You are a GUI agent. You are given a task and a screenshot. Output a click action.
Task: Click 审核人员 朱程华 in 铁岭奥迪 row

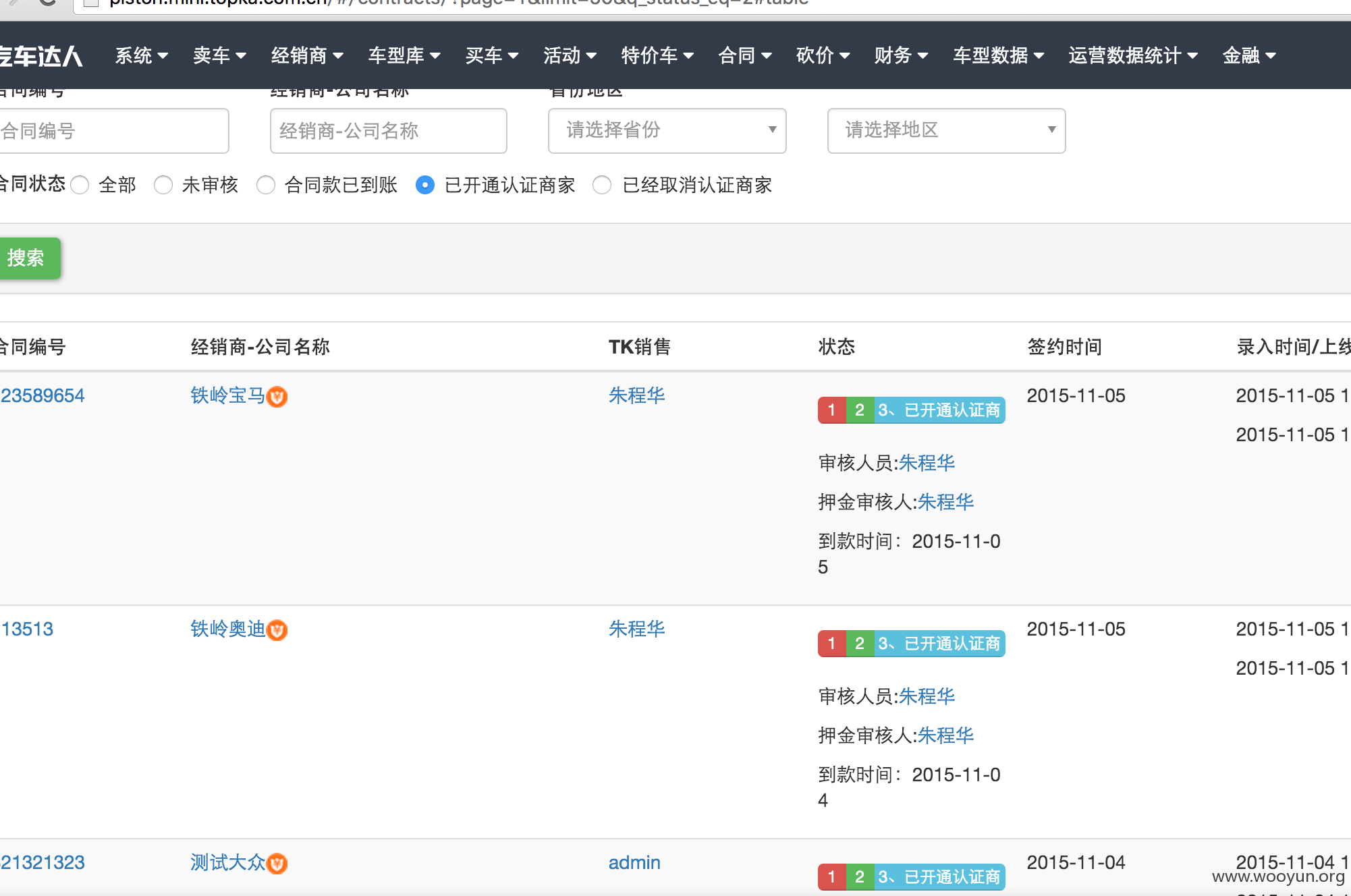click(927, 696)
